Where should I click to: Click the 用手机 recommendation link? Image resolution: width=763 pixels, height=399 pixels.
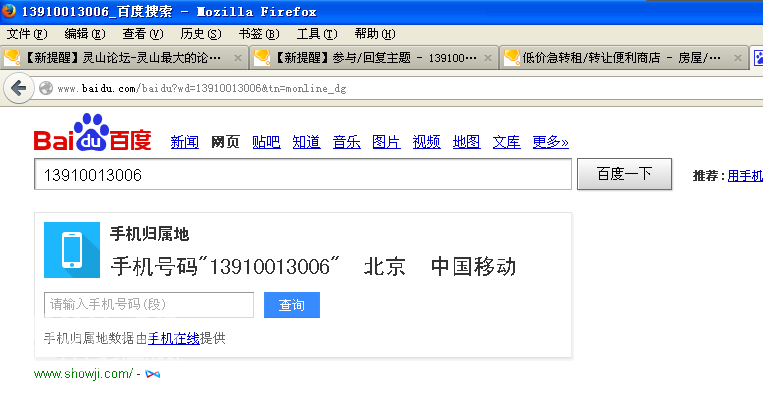tap(745, 176)
